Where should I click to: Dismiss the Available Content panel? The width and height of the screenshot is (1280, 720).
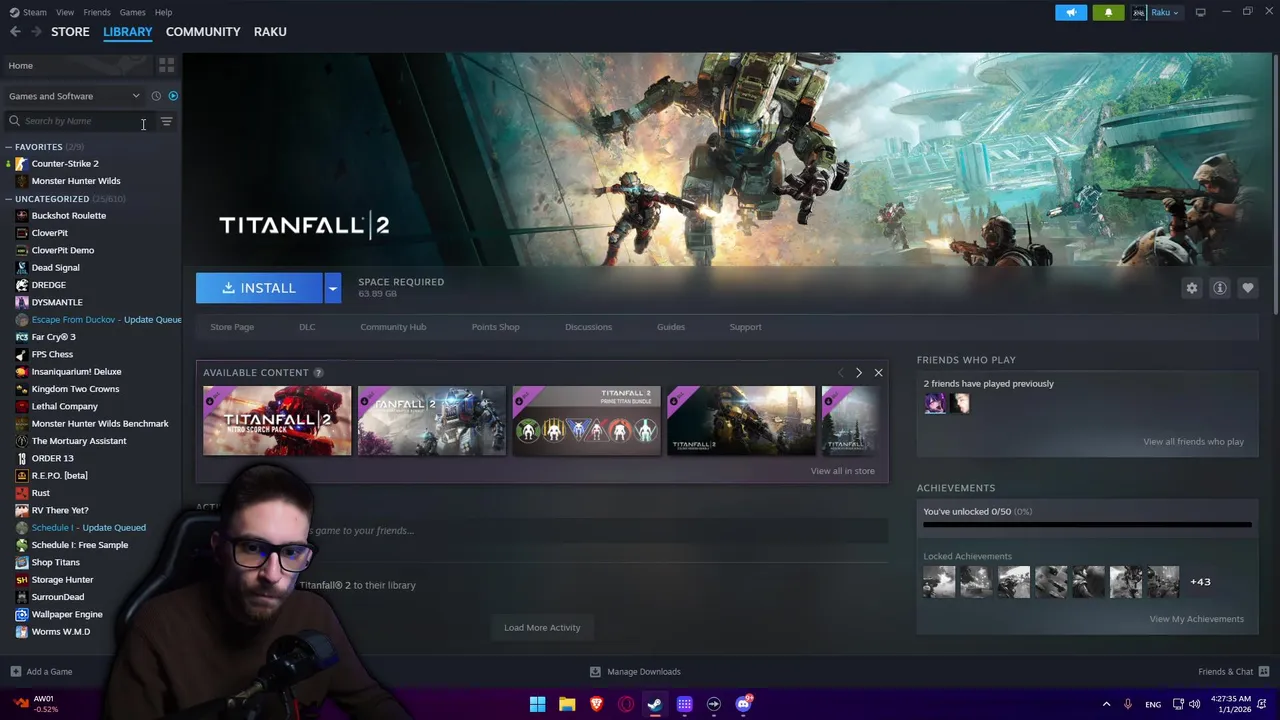point(878,373)
